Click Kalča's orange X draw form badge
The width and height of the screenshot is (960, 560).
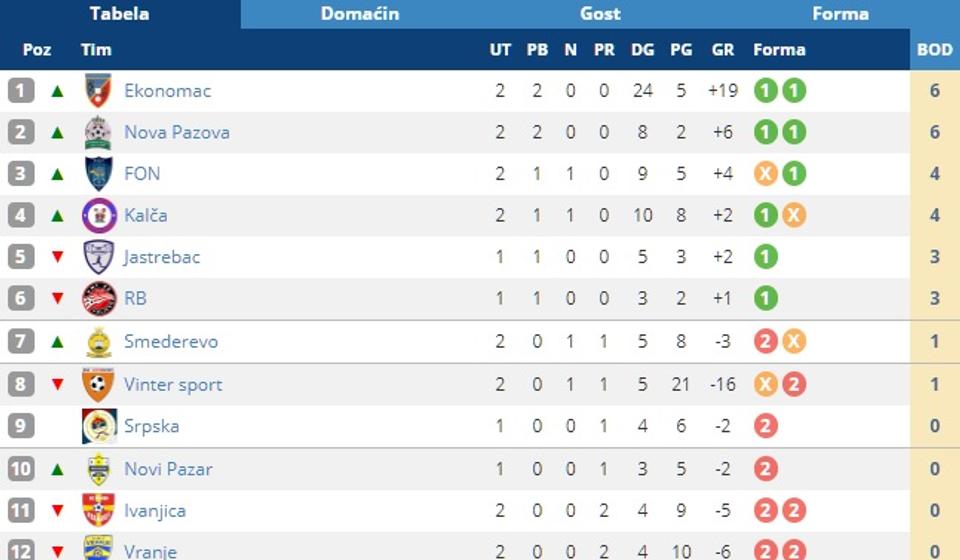(794, 215)
